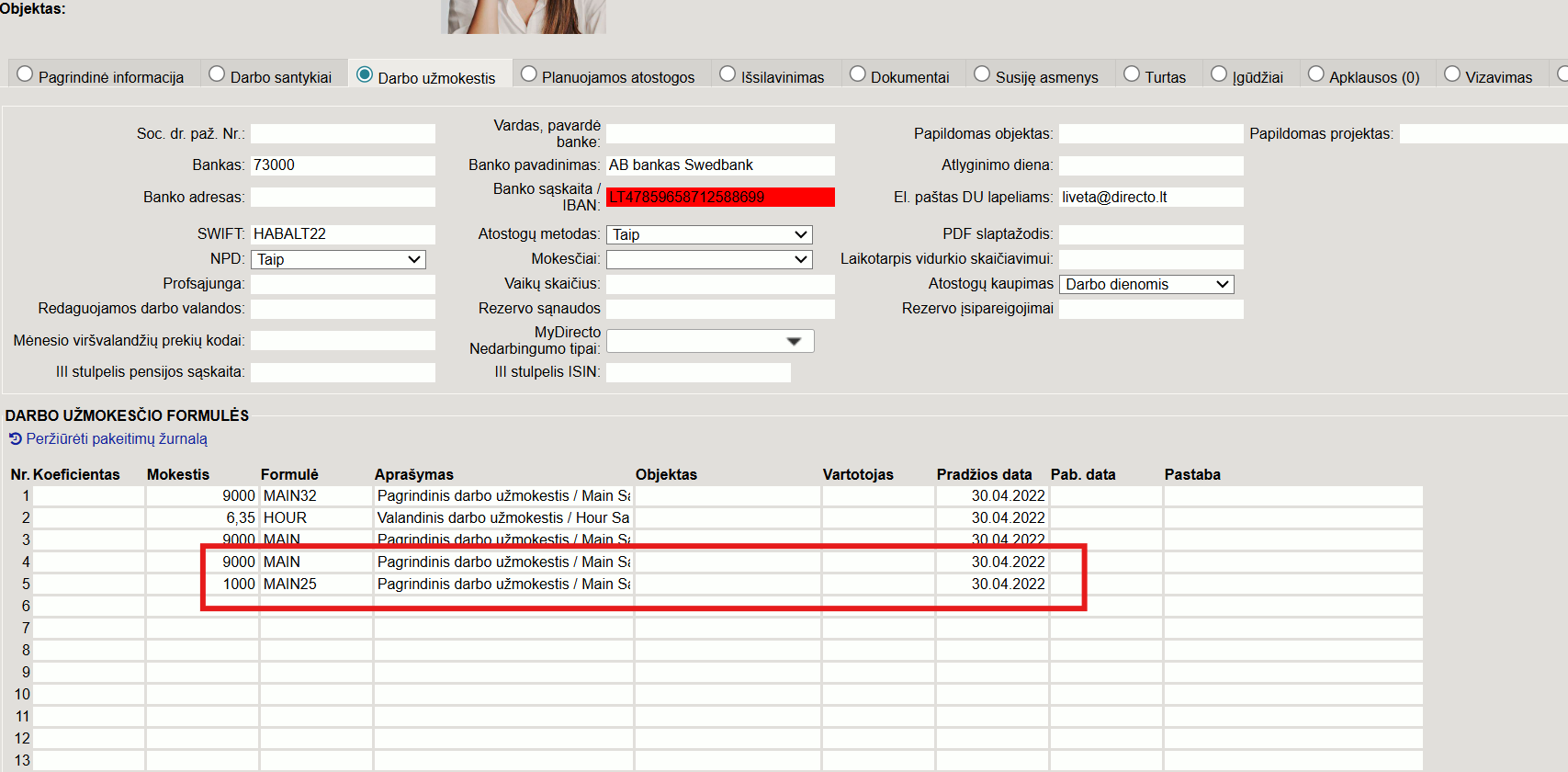Expand the Atostogų metodas dropdown
This screenshot has width=1568, height=772.
tap(709, 235)
